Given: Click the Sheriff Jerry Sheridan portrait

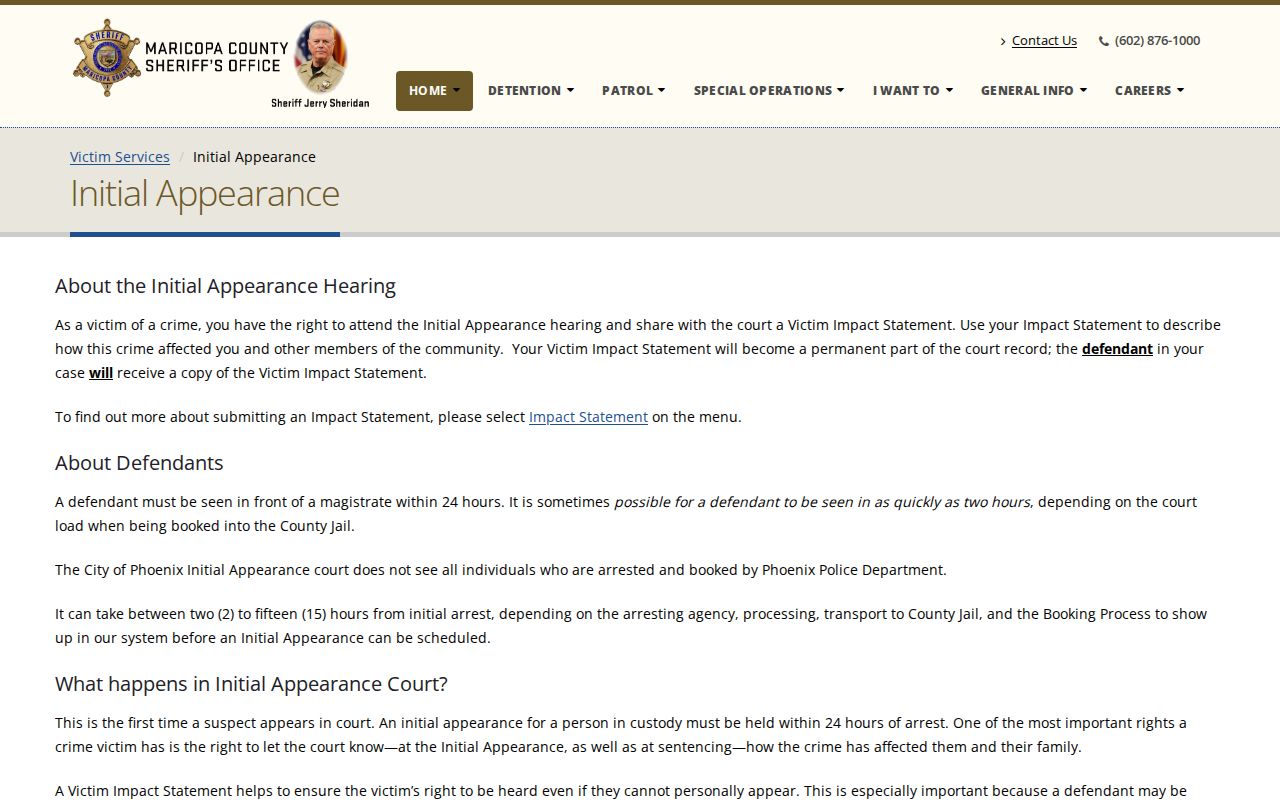Looking at the screenshot, I should coord(320,58).
